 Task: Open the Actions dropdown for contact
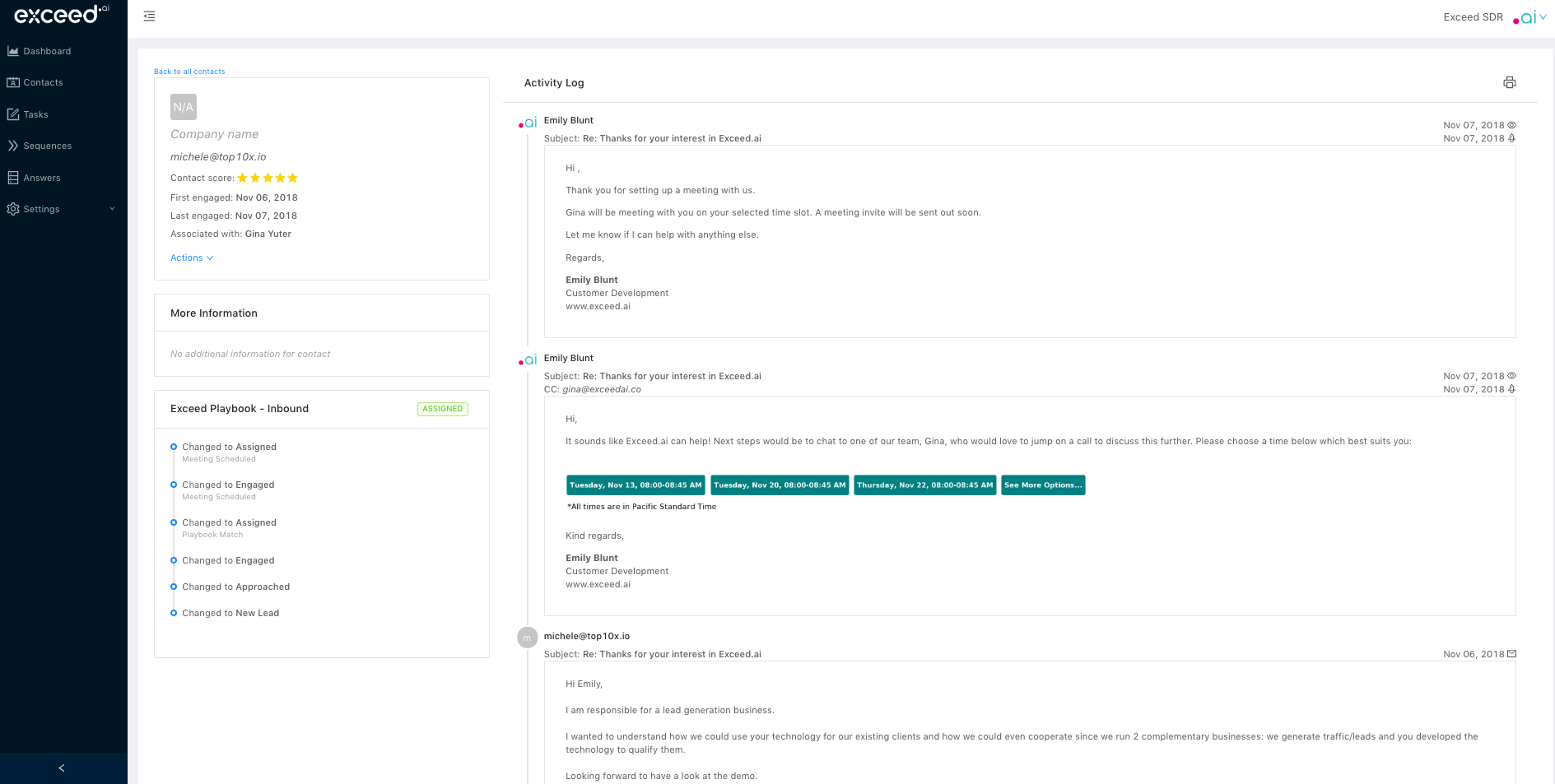click(192, 257)
